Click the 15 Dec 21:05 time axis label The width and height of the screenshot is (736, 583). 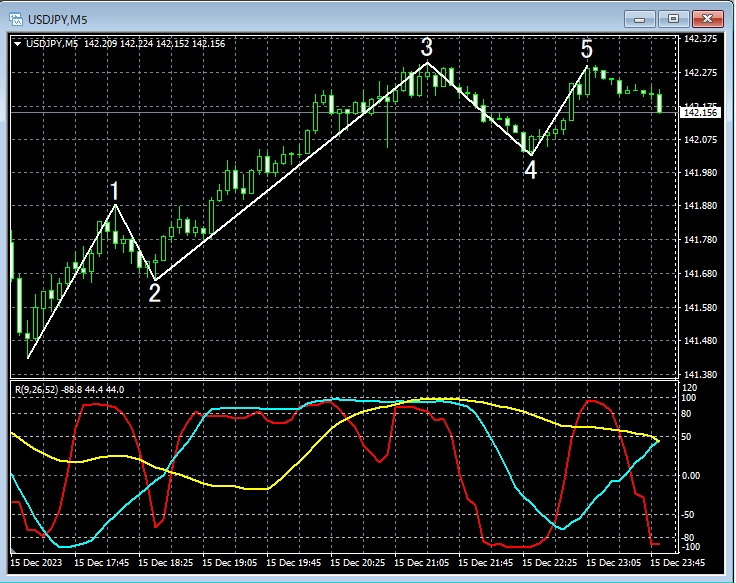[x=424, y=563]
